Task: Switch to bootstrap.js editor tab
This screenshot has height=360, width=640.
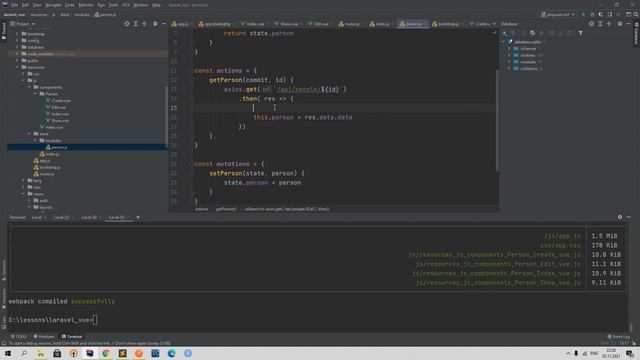Action: click(446, 24)
